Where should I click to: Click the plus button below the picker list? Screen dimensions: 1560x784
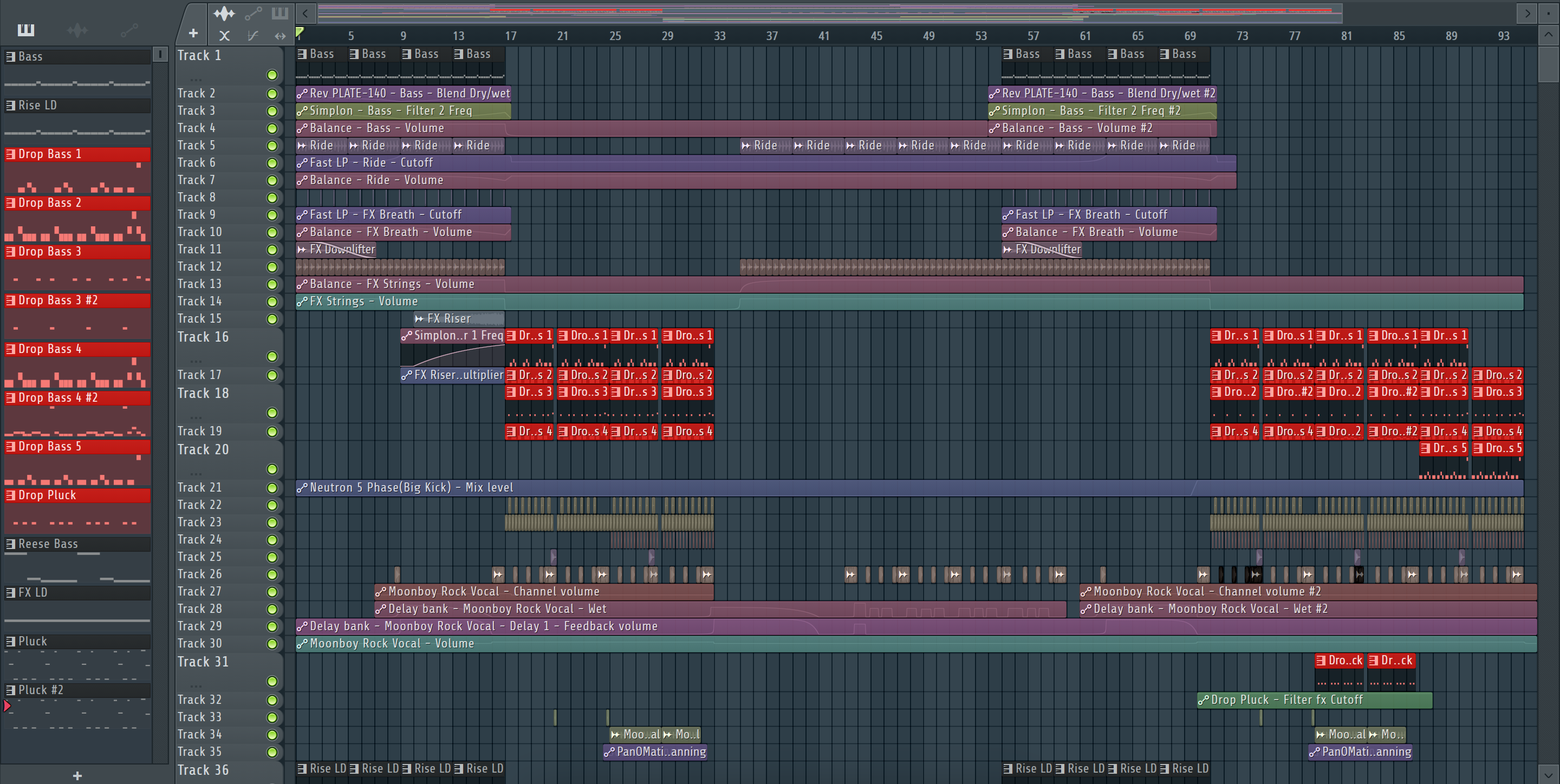[x=77, y=775]
